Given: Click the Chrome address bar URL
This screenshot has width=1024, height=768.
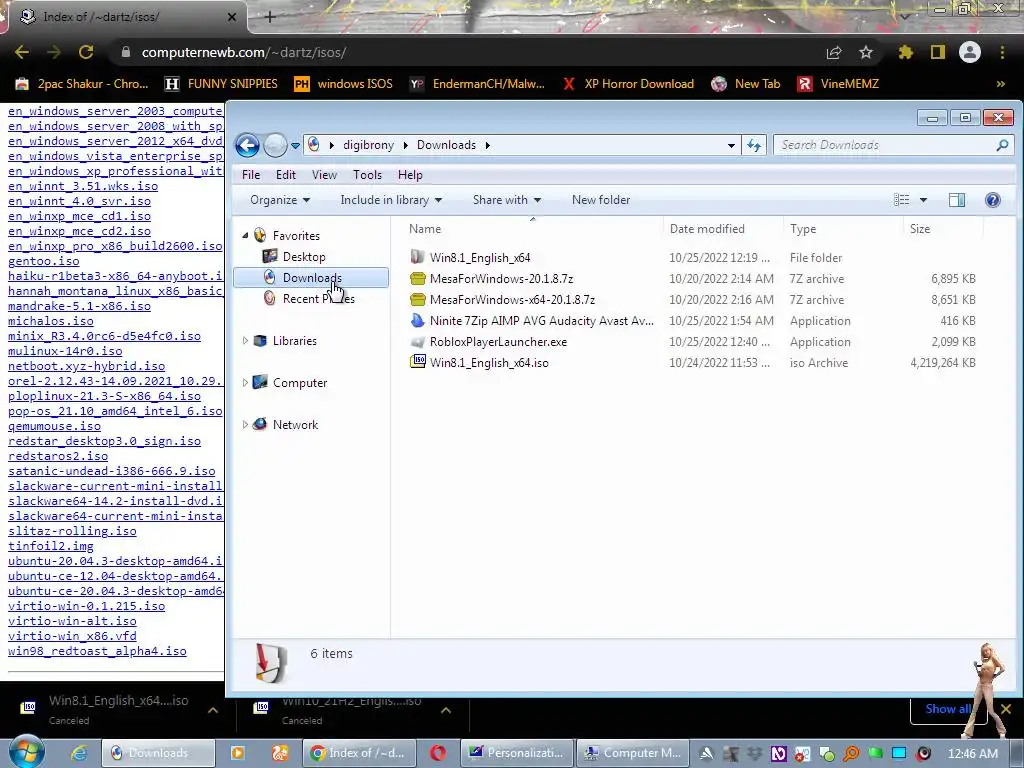Looking at the screenshot, I should point(244,52).
